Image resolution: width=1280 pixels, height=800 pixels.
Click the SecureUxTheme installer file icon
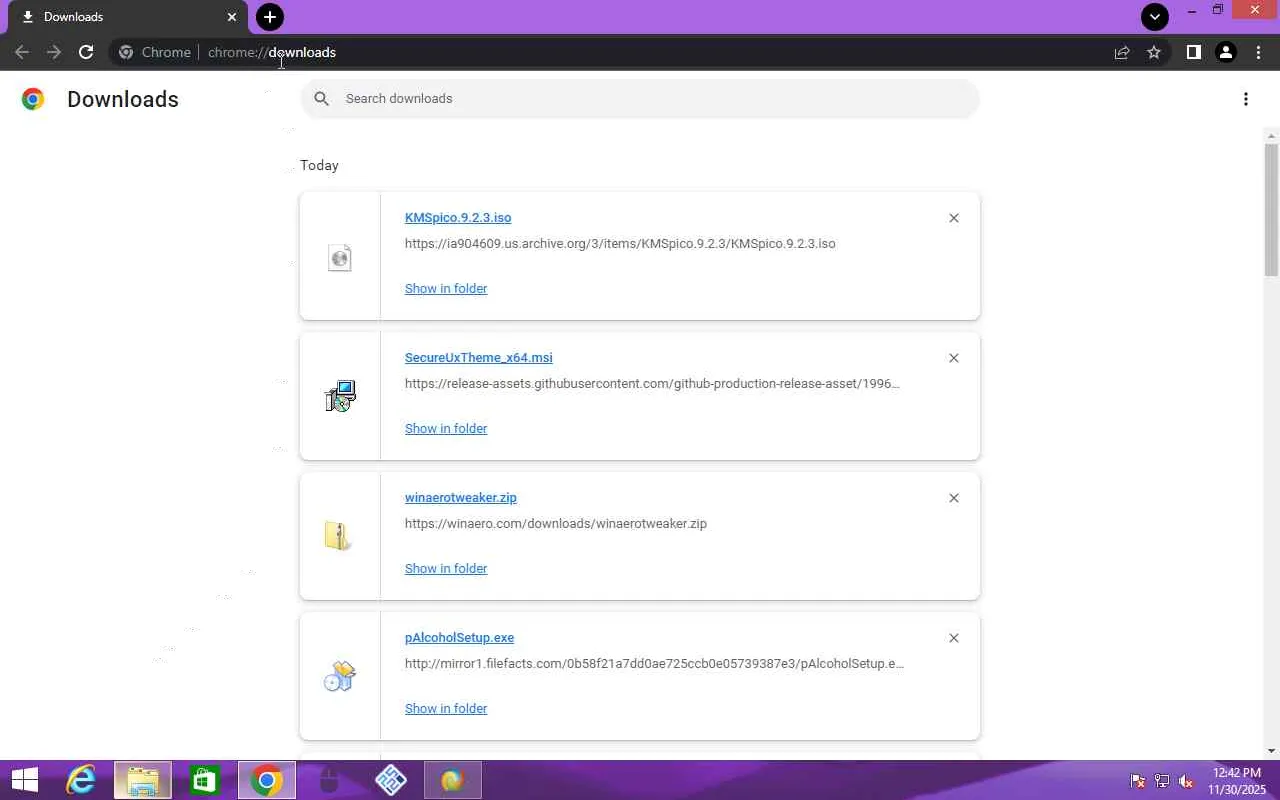pyautogui.click(x=340, y=396)
